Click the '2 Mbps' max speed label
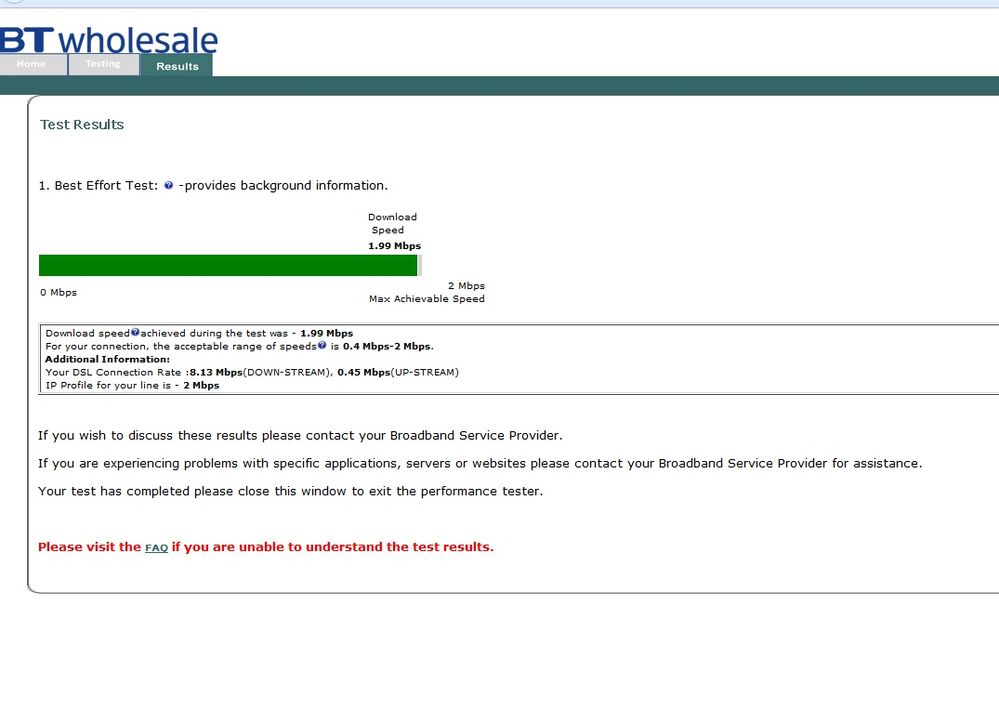The width and height of the screenshot is (999, 711). tap(466, 285)
